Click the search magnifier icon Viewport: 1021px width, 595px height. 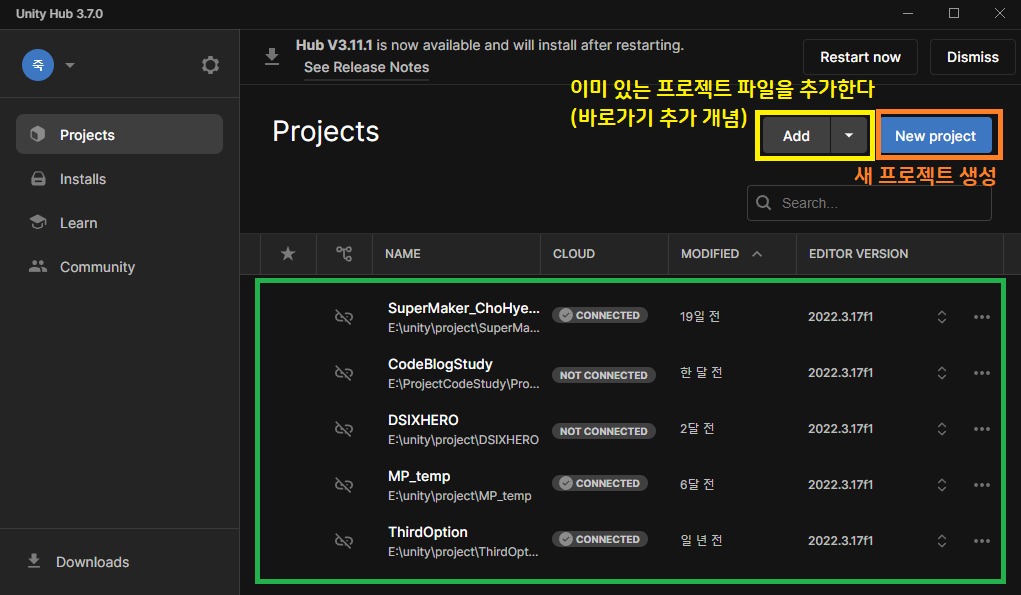click(x=764, y=203)
